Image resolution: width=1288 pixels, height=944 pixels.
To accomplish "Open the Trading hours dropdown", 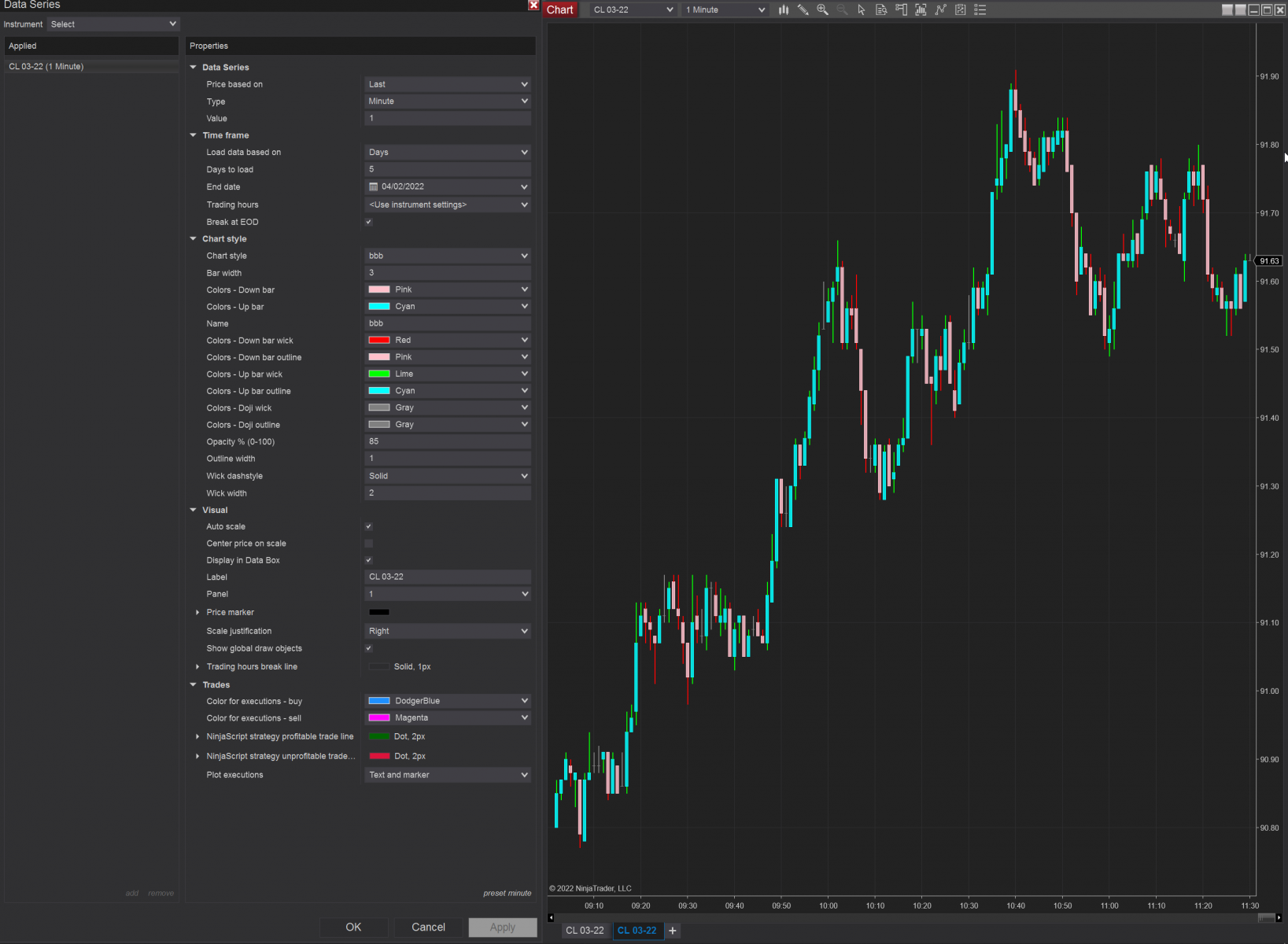I will click(448, 205).
